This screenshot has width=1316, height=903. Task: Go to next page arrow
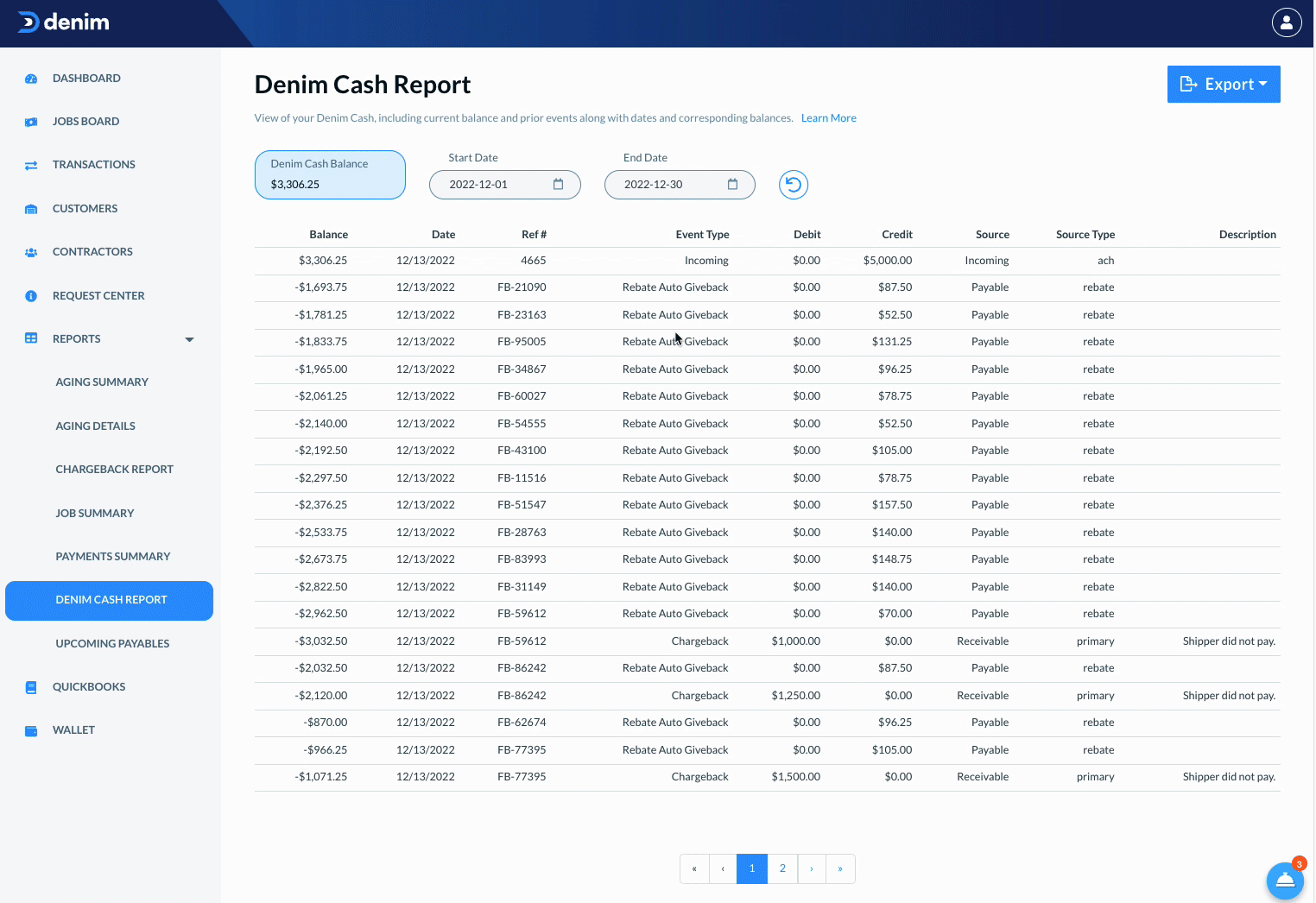[x=812, y=868]
